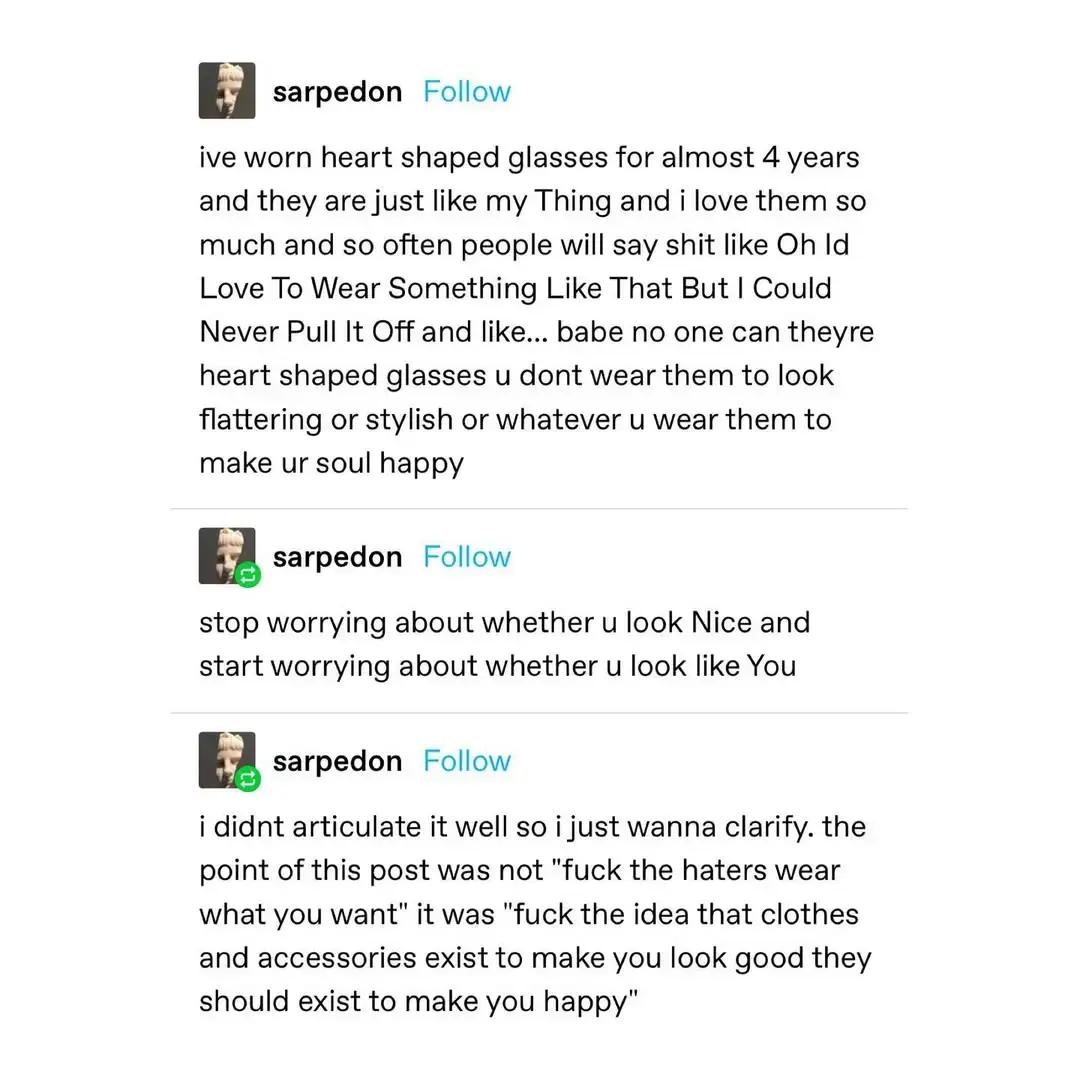Click the line "make ur soul happy"
This screenshot has width=1080, height=1080.
(x=331, y=464)
